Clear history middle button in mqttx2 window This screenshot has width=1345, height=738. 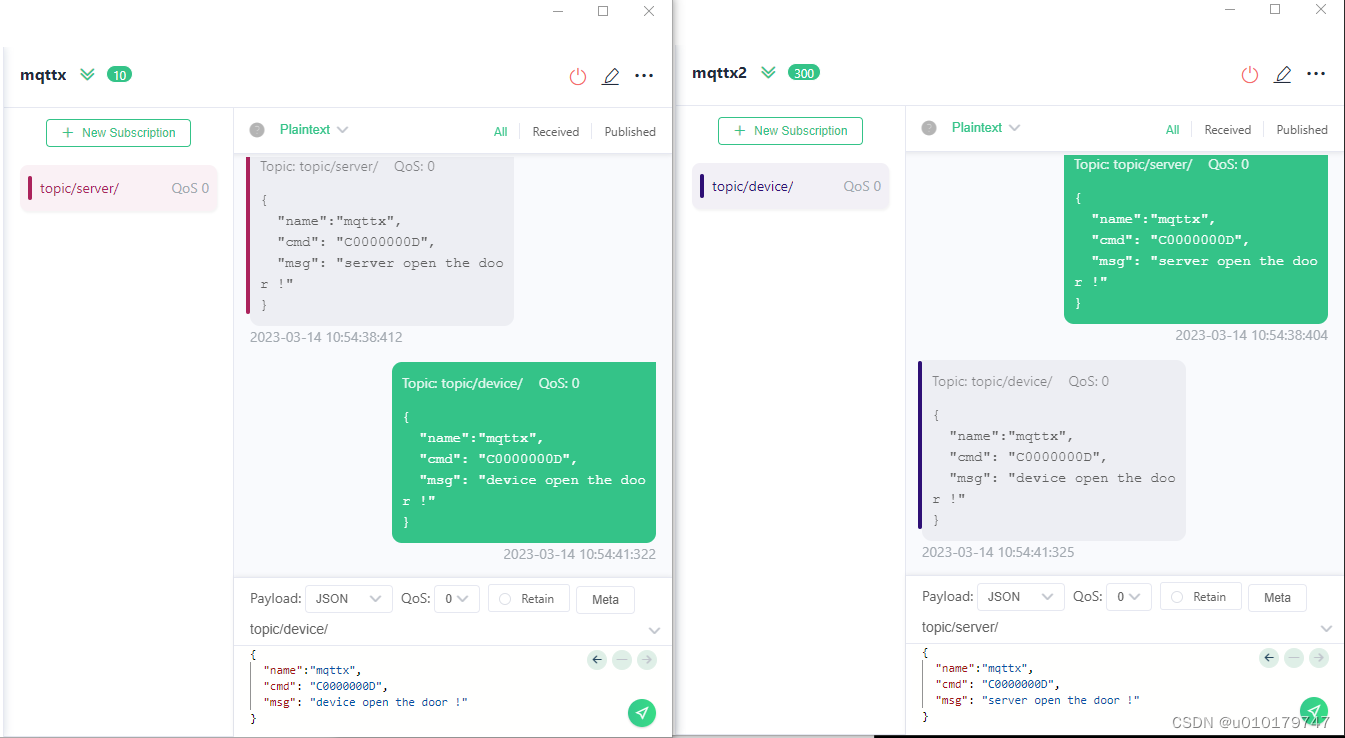(1294, 657)
